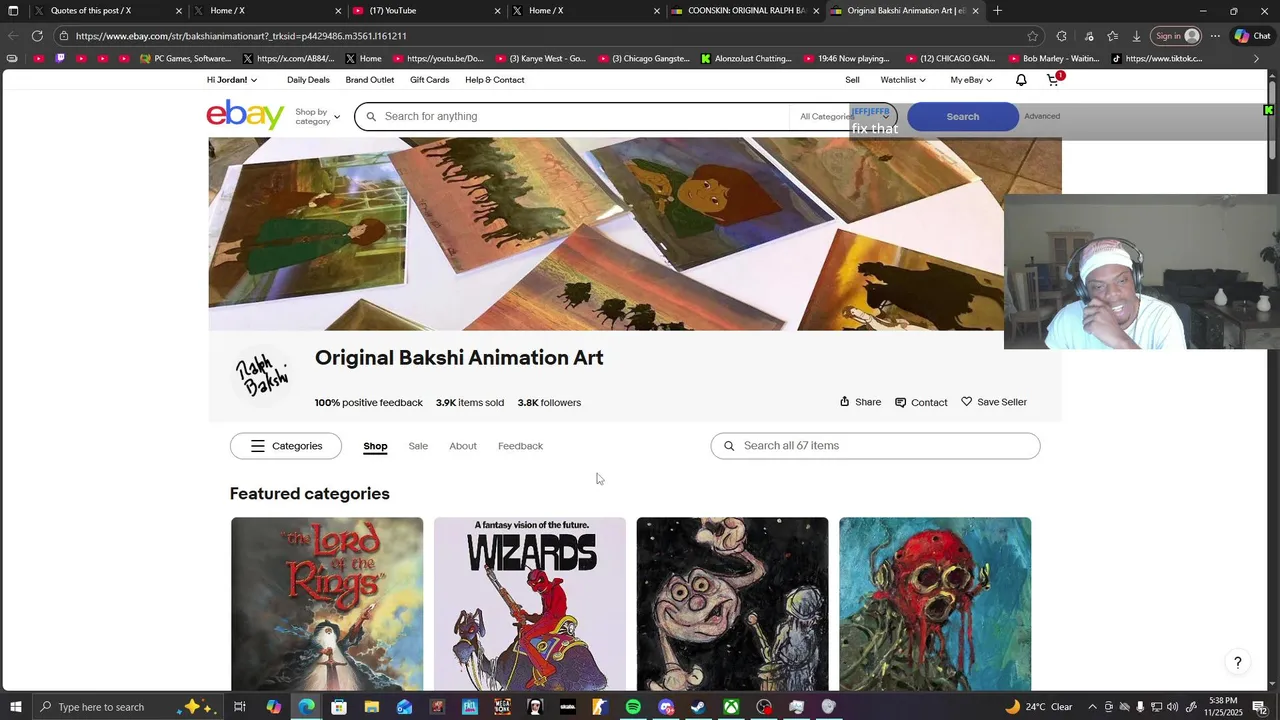The width and height of the screenshot is (1280, 720).
Task: Switch to the Sale tab
Action: (x=418, y=446)
